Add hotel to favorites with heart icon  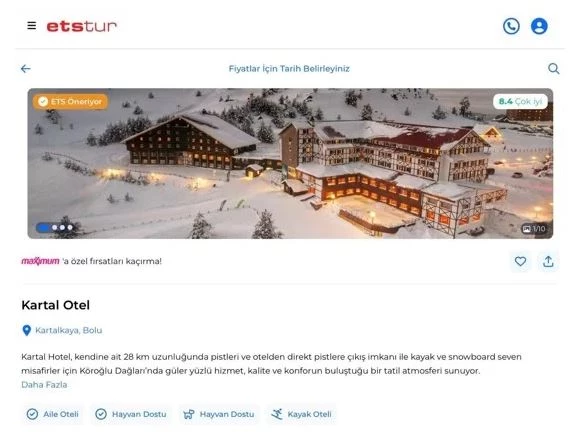tap(520, 261)
